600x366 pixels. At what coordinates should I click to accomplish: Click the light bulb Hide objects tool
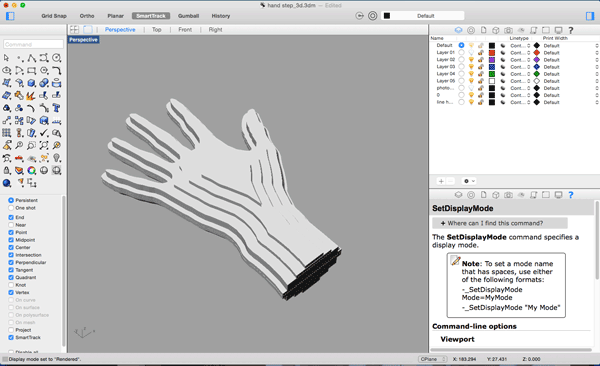57,158
